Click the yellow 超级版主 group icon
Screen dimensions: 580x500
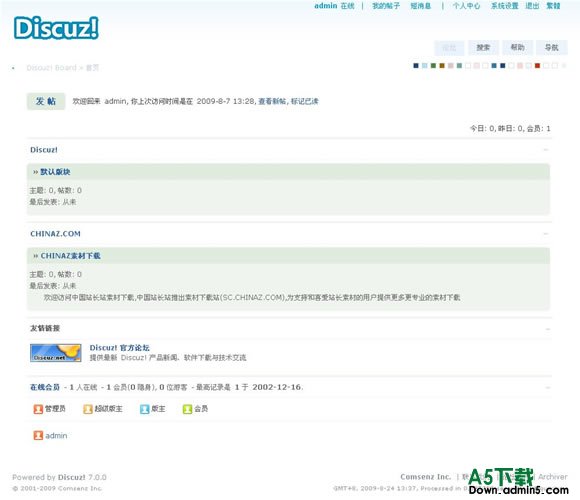tap(88, 409)
